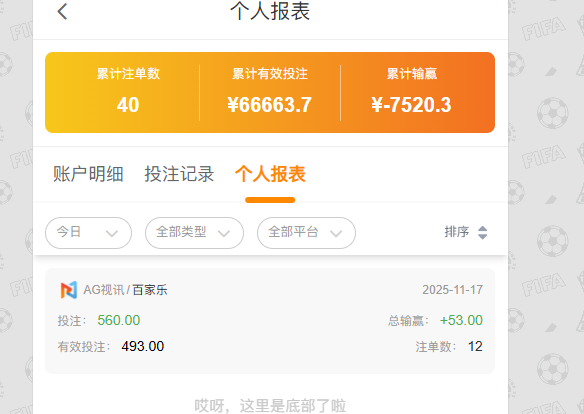Click the chevron in 全部类型 dropdown
The height and width of the screenshot is (414, 584).
[224, 233]
